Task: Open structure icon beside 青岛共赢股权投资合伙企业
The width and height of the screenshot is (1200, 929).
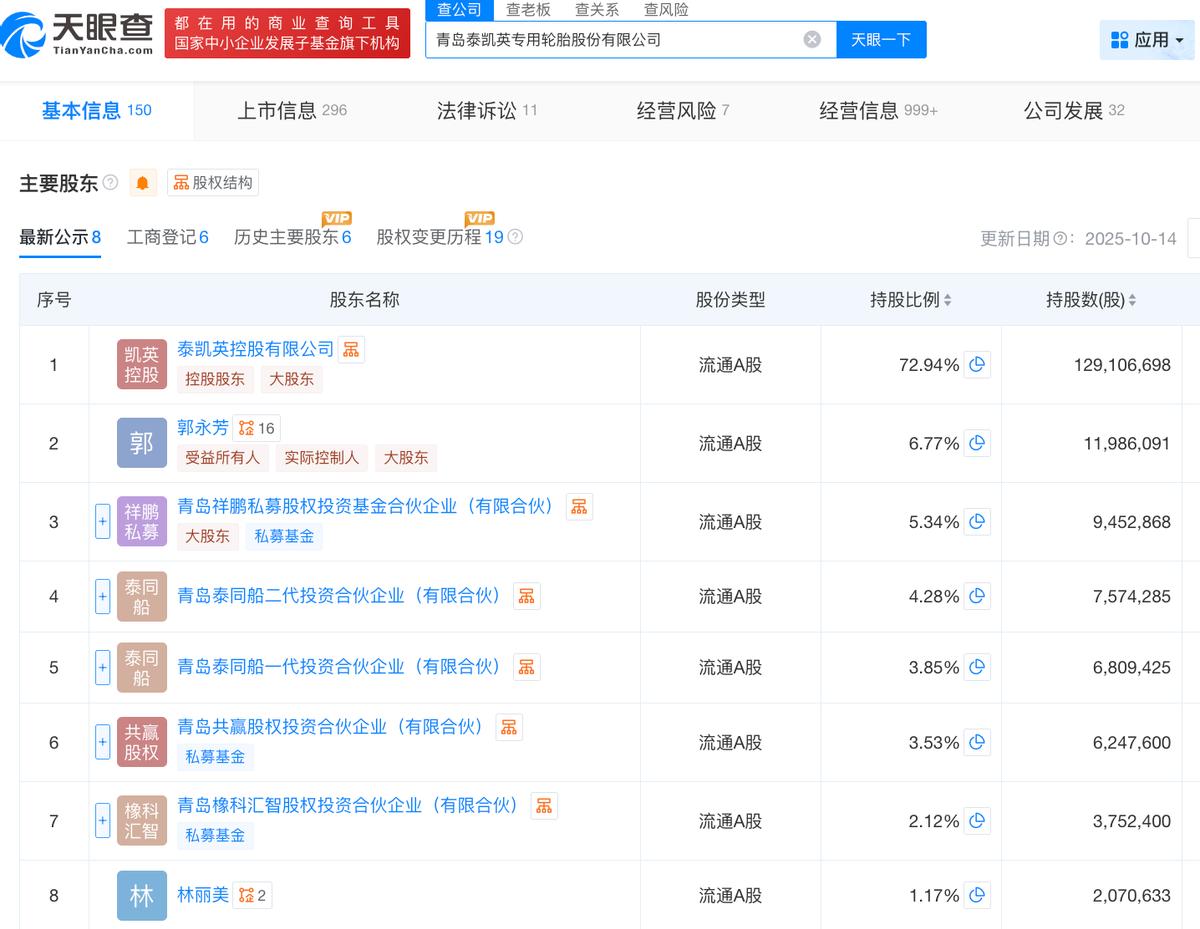Action: pyautogui.click(x=509, y=727)
